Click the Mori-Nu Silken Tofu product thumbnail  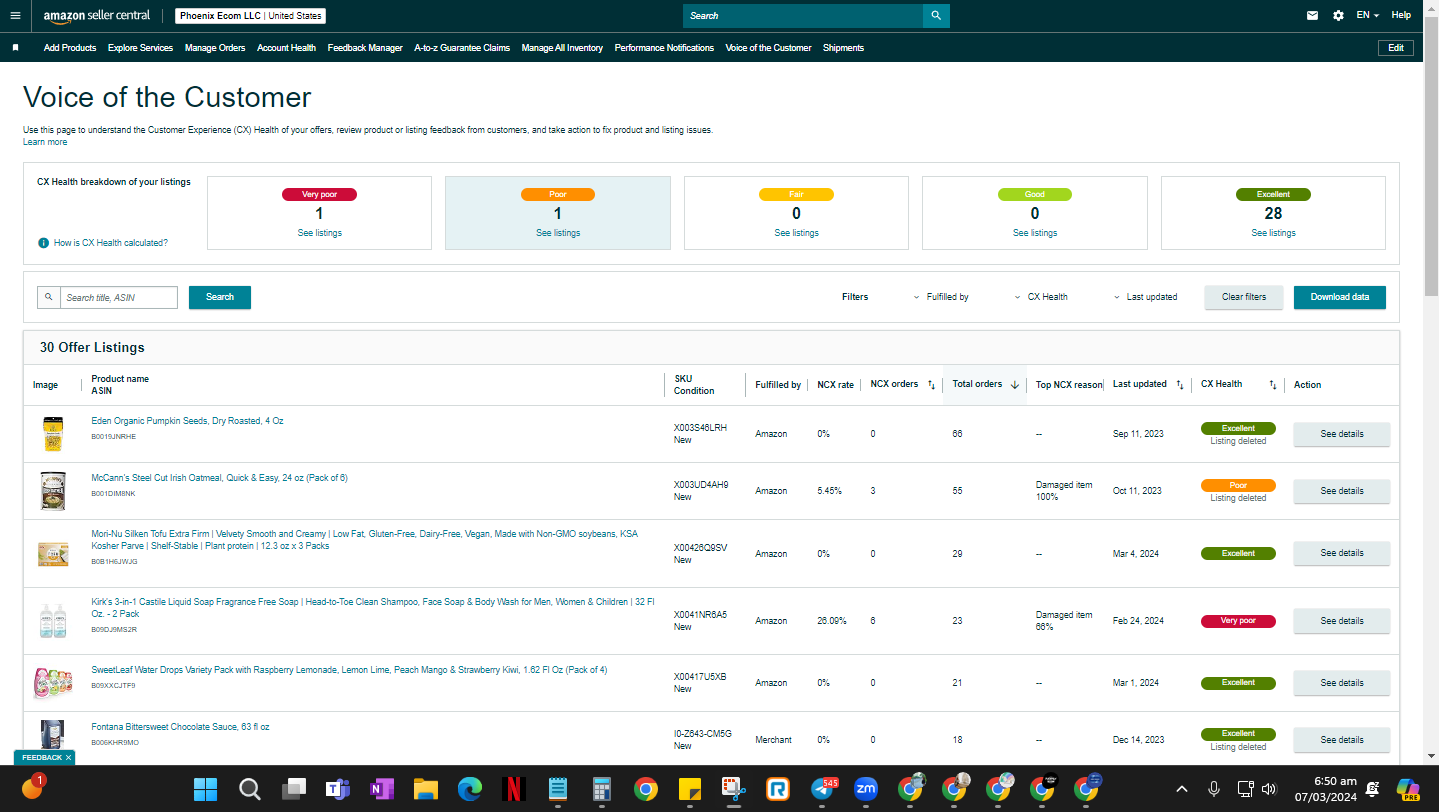coord(53,553)
